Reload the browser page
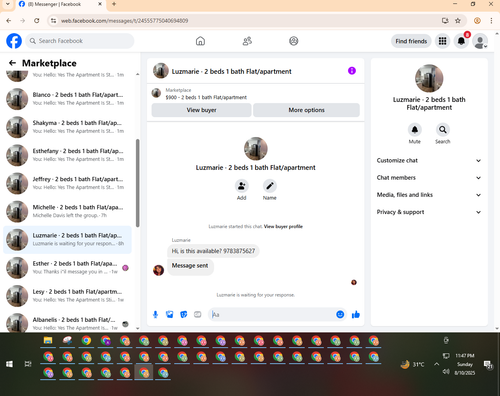Viewport: 500px width, 396px height. (37, 21)
